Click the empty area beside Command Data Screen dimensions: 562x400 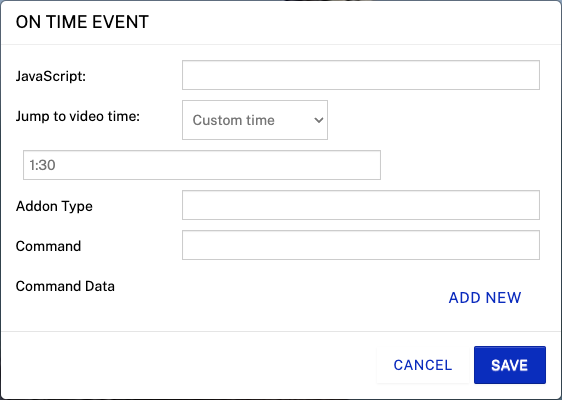(280, 297)
